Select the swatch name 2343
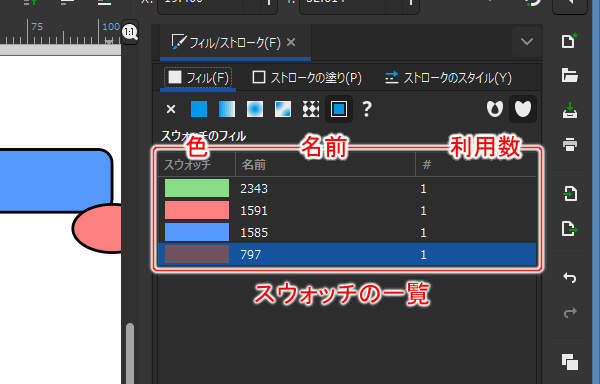600x384 pixels. coord(254,189)
